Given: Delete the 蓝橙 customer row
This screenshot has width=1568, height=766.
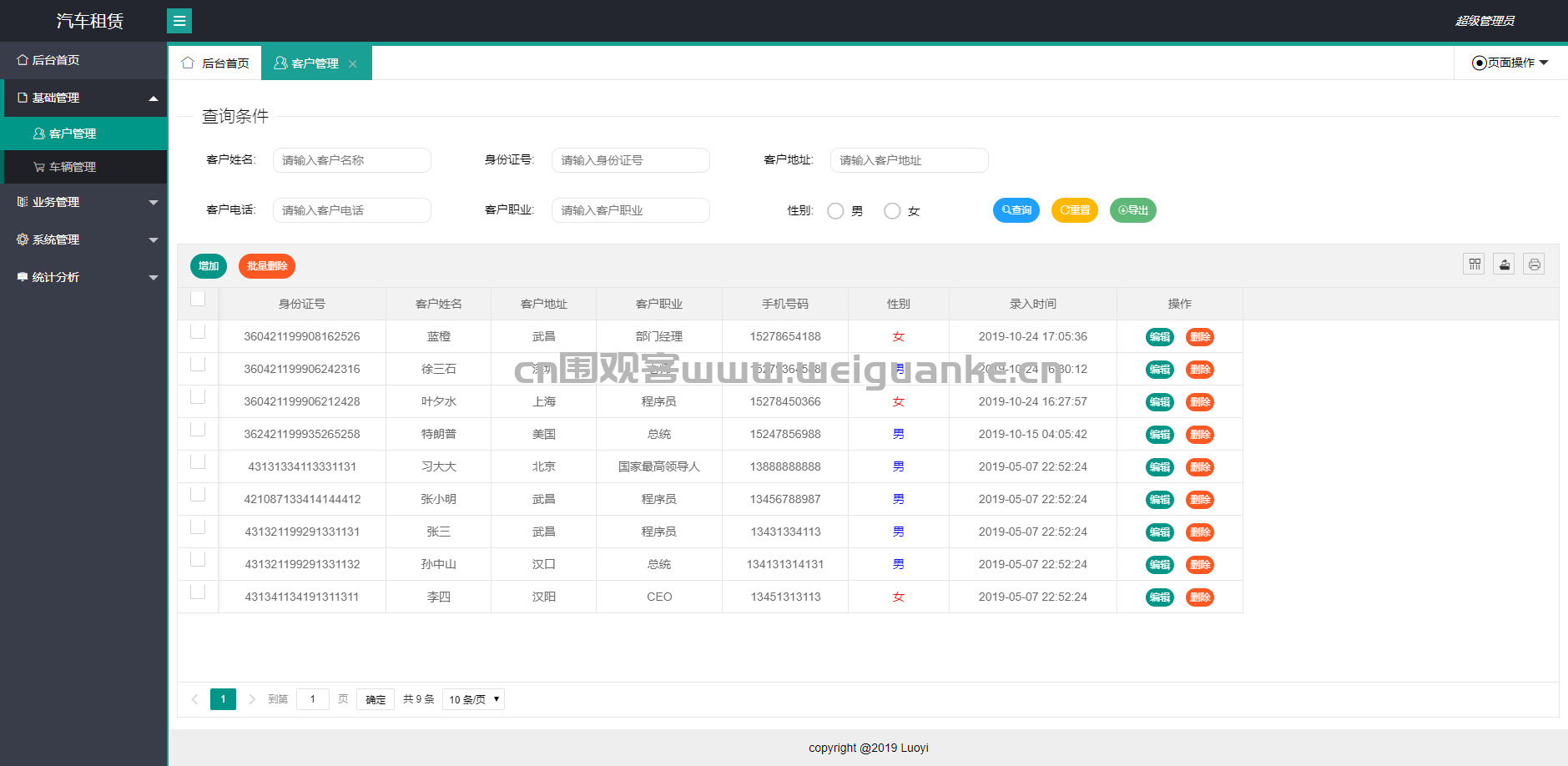Looking at the screenshot, I should coord(1200,337).
